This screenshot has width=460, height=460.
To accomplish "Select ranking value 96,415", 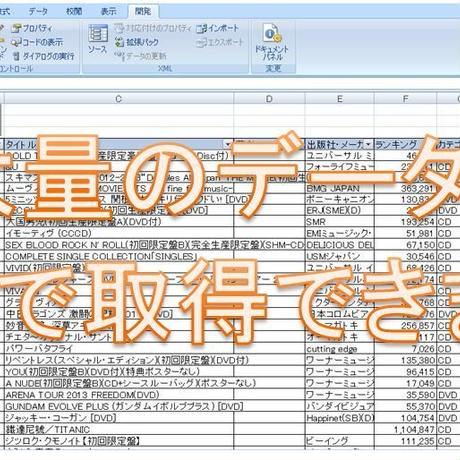I will point(405,372).
